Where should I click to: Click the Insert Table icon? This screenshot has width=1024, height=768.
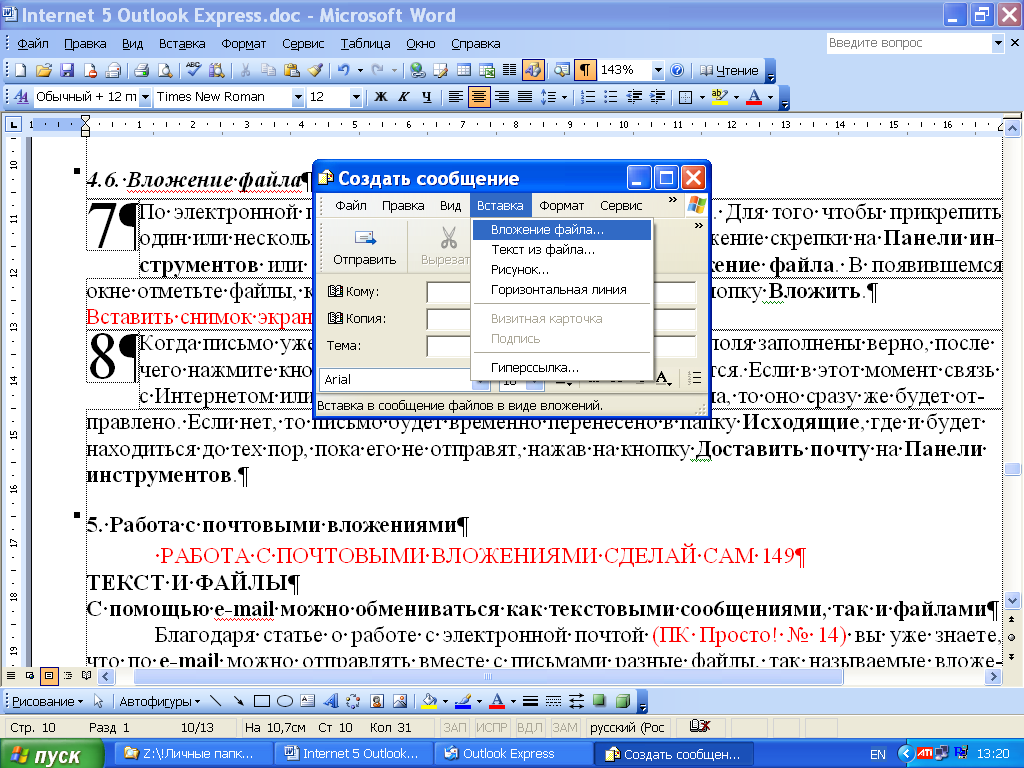464,71
